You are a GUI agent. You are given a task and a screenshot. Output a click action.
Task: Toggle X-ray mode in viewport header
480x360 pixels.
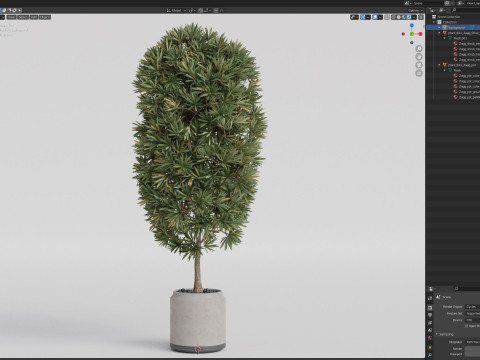coord(387,17)
